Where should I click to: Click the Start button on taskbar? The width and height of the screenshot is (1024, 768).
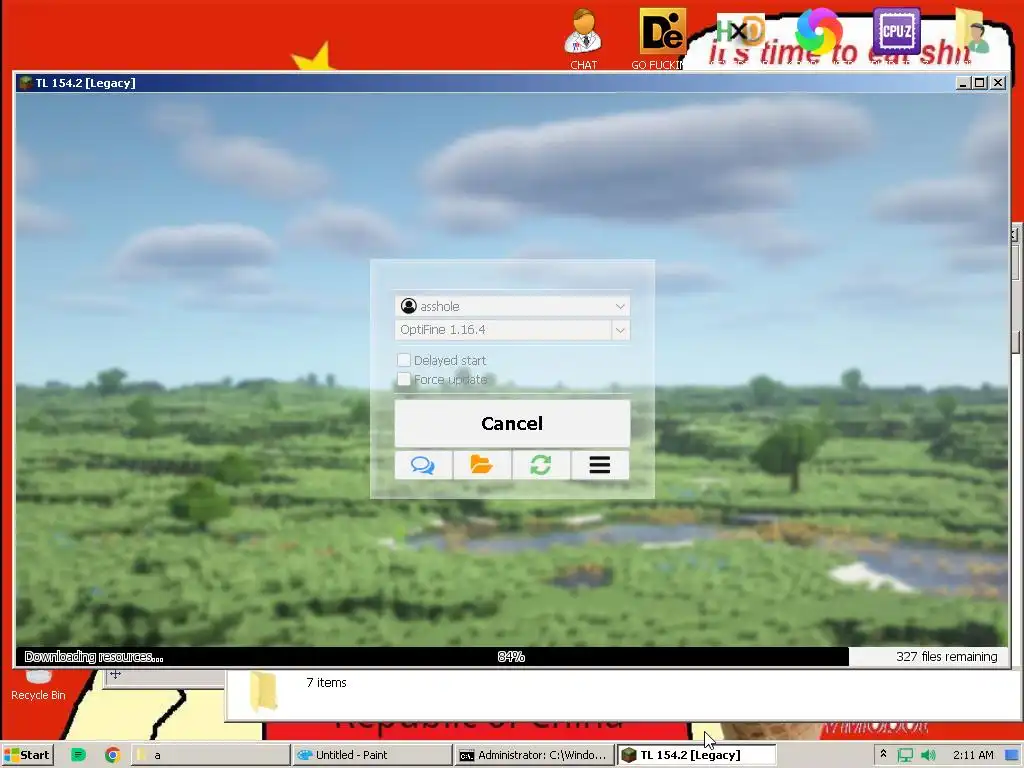(x=27, y=755)
